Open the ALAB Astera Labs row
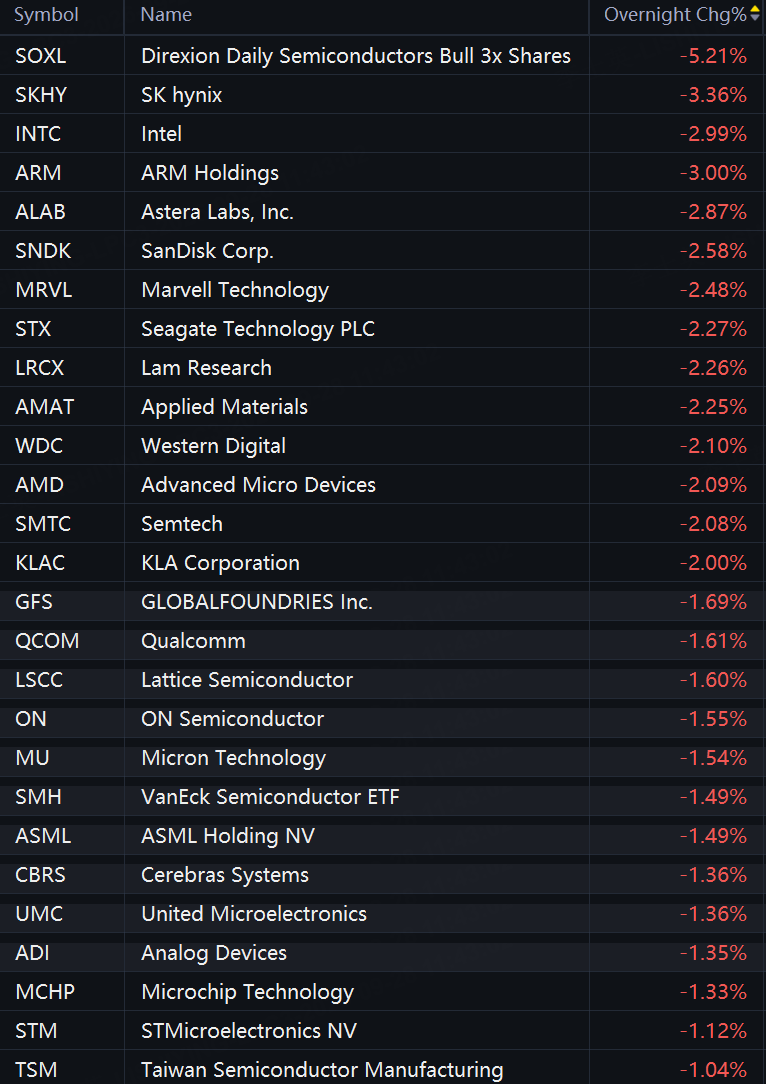Image resolution: width=766 pixels, height=1084 pixels. coord(383,212)
